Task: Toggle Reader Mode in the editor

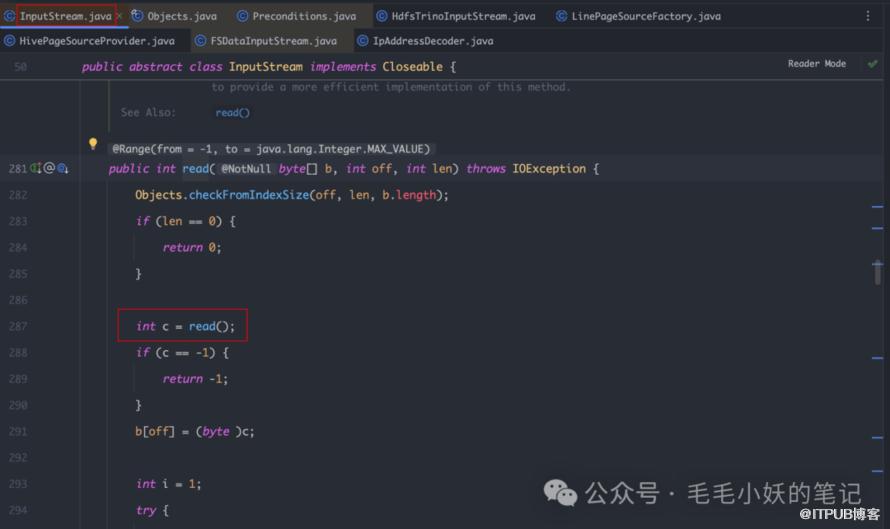Action: click(816, 64)
